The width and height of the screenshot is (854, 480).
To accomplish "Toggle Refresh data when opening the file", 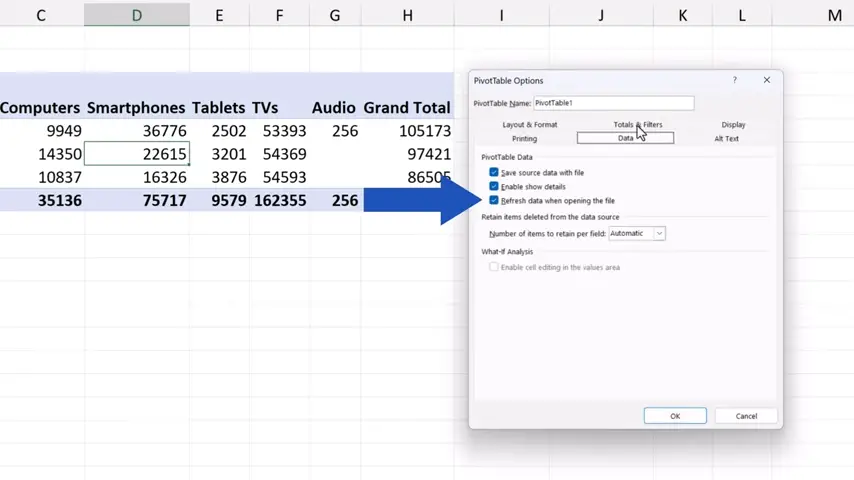I will 494,201.
